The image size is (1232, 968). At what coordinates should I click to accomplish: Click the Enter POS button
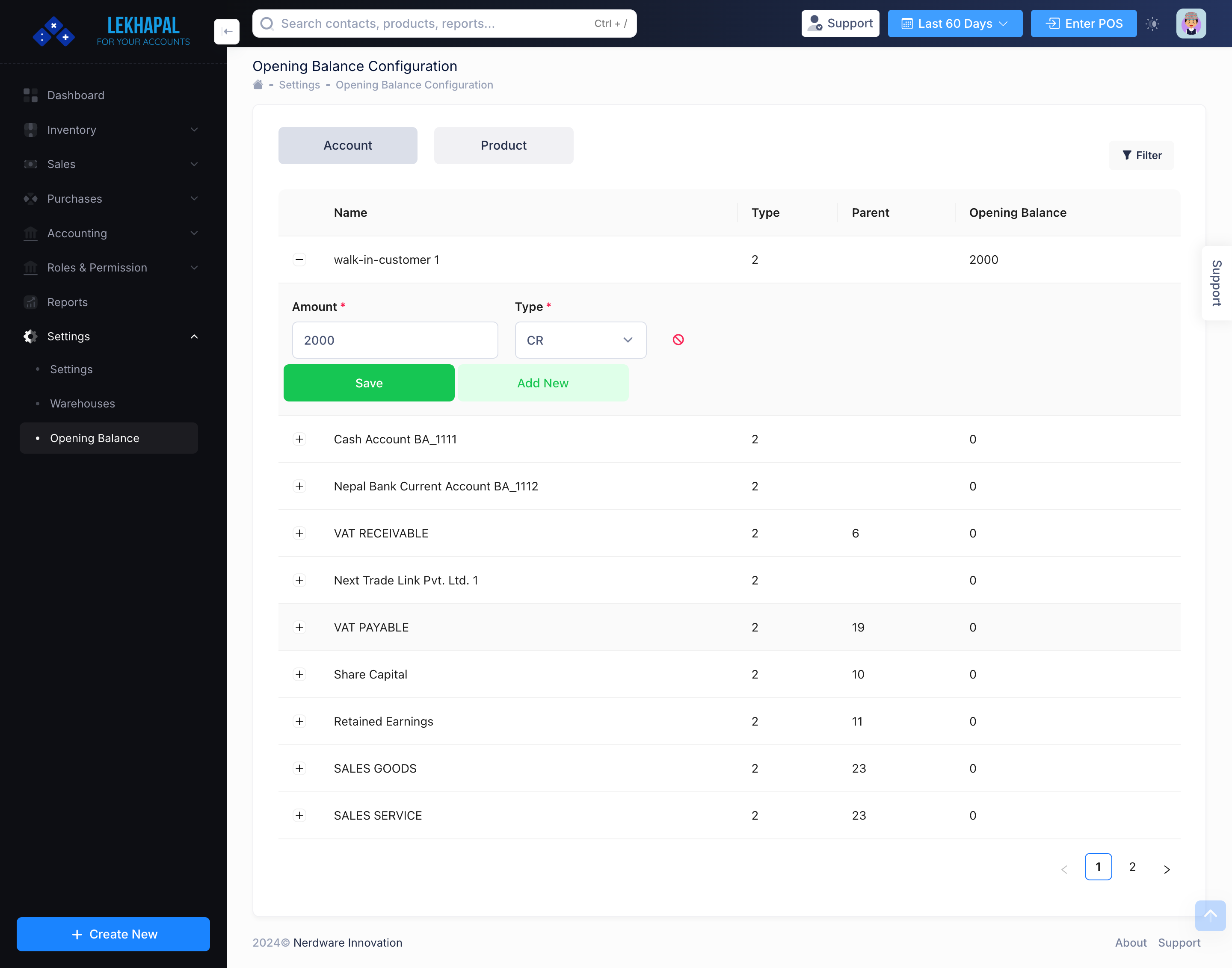tap(1083, 23)
